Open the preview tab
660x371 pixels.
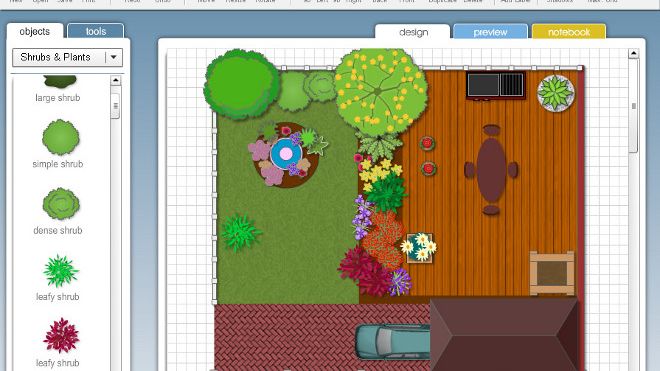(x=490, y=32)
